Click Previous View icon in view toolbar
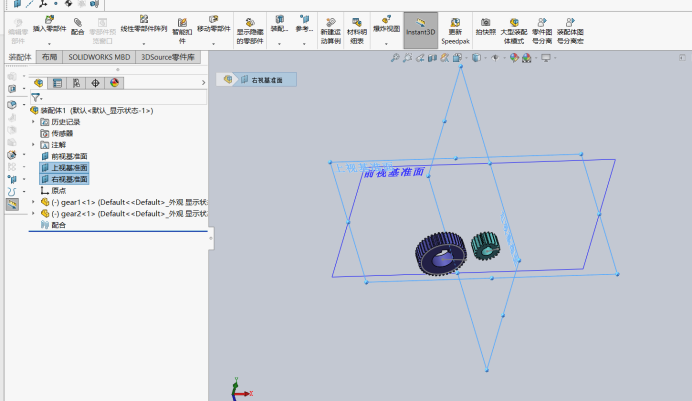This screenshot has width=692, height=401. (x=420, y=58)
